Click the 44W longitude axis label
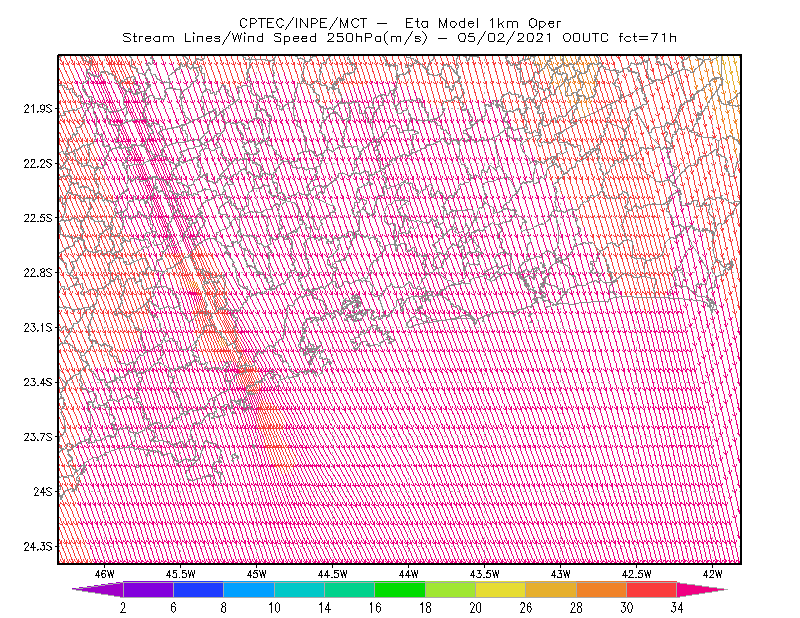 coord(409,574)
